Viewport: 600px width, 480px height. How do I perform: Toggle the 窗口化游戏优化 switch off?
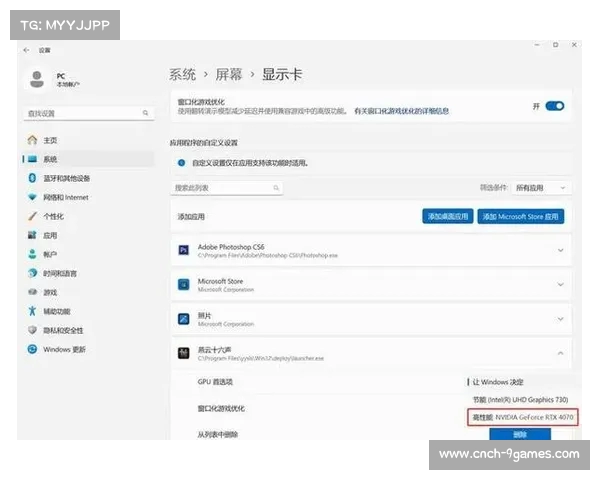point(554,106)
